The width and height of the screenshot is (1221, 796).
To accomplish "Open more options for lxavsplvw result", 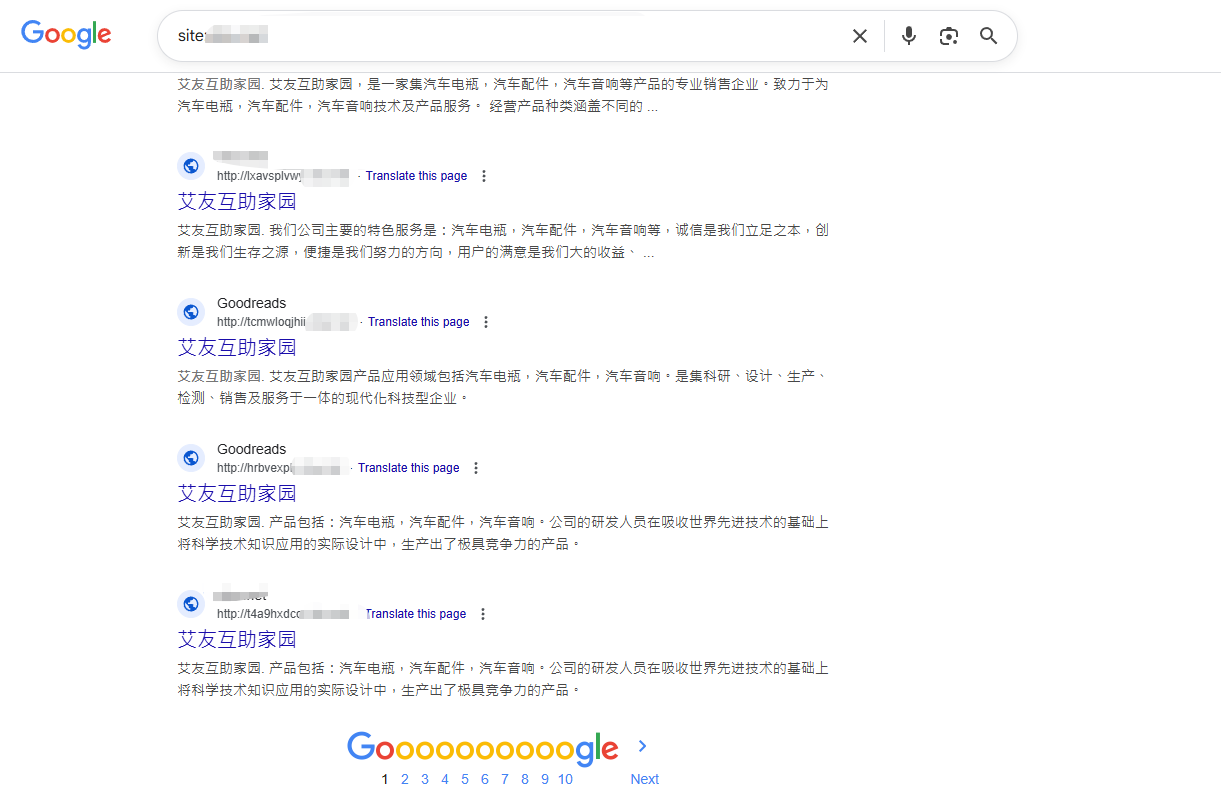I will point(484,176).
